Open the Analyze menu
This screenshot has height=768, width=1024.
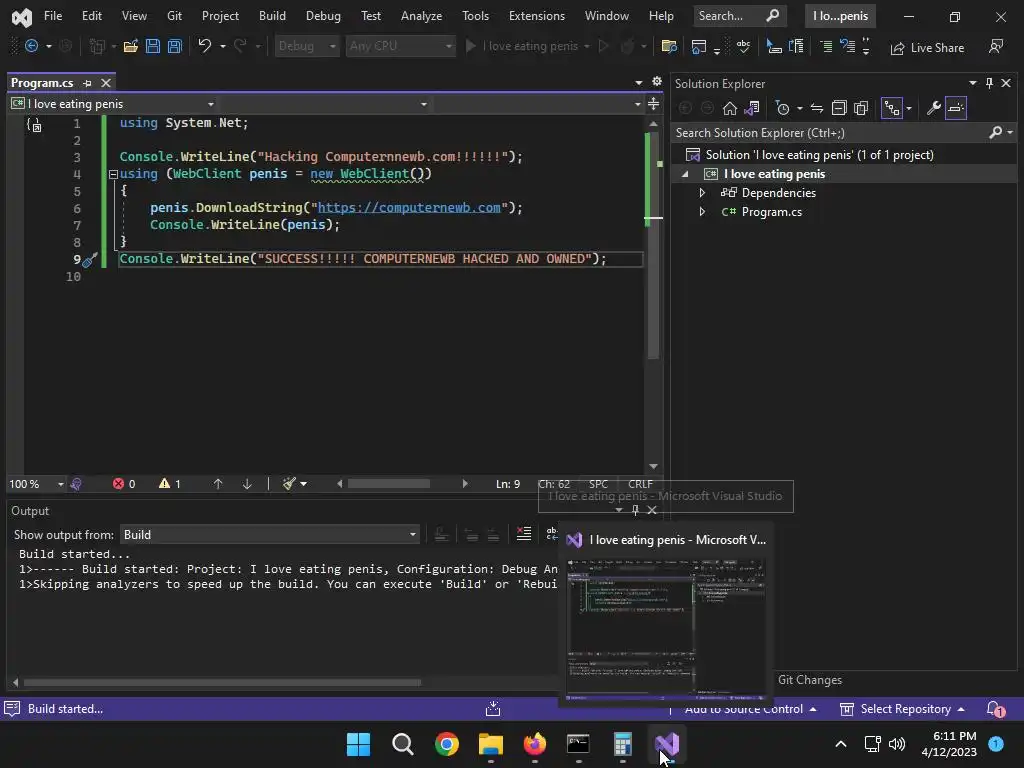pyautogui.click(x=421, y=16)
